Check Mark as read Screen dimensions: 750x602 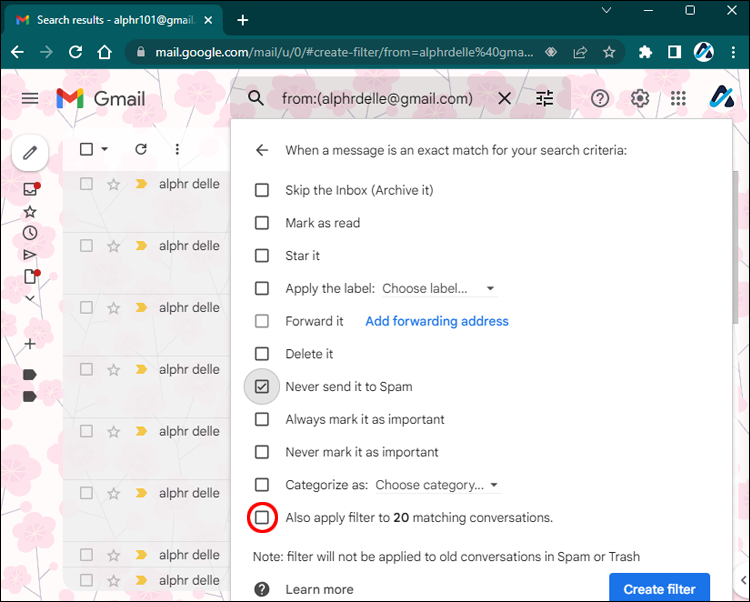coord(262,223)
